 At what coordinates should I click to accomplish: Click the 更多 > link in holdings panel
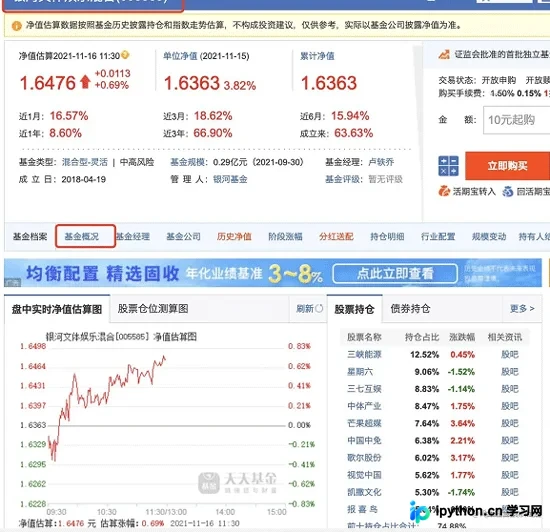pyautogui.click(x=522, y=308)
